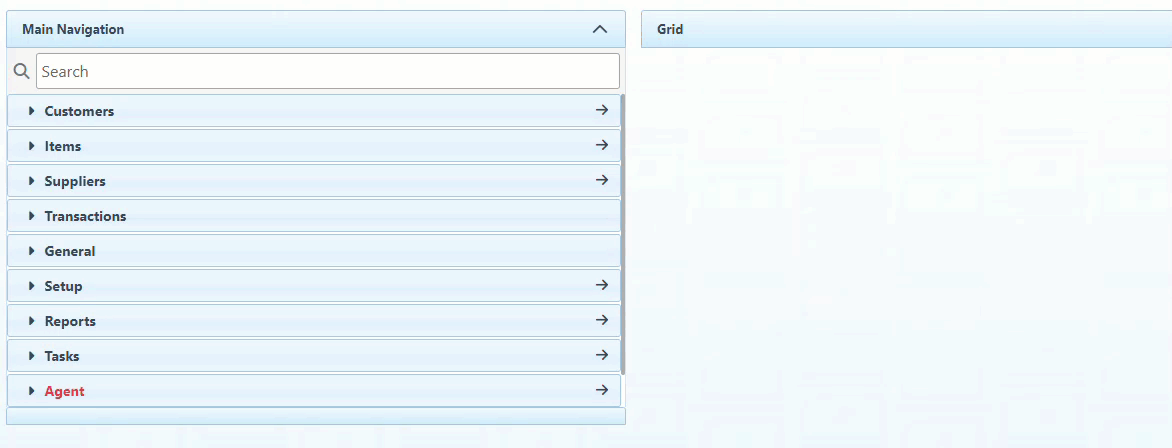Expand the Suppliers disclosure triangle

[32, 181]
